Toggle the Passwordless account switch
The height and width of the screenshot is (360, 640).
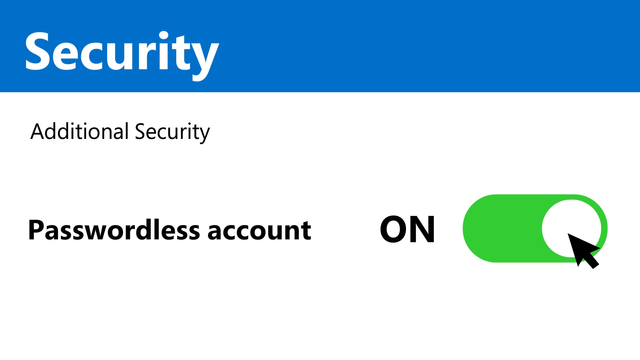535,228
